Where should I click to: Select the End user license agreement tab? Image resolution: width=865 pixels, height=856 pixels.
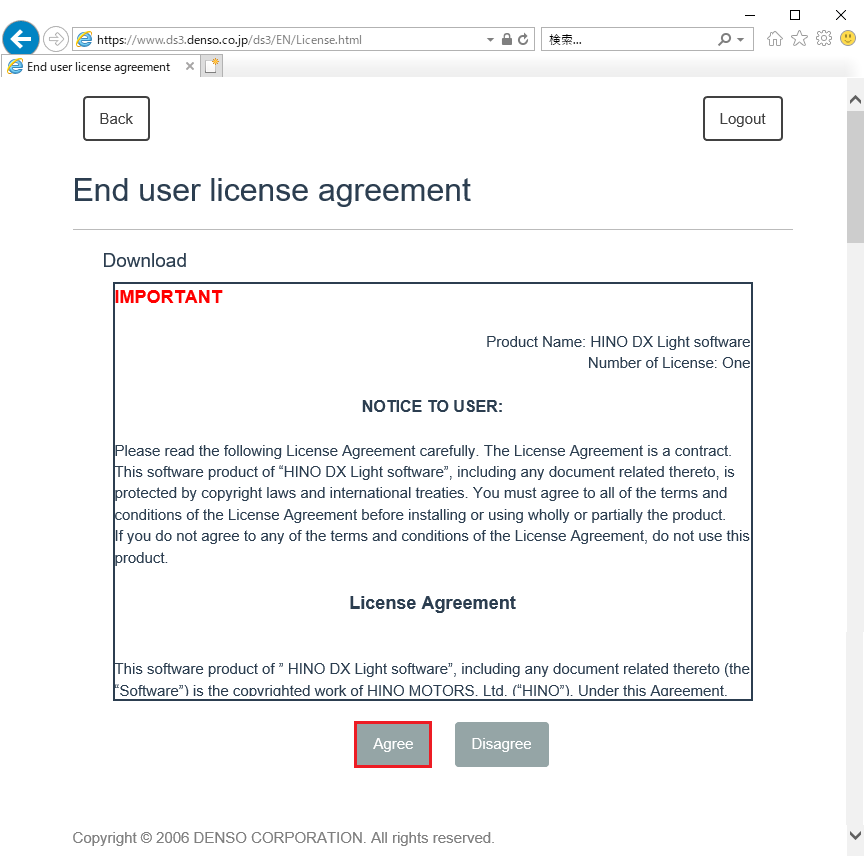[x=99, y=66]
